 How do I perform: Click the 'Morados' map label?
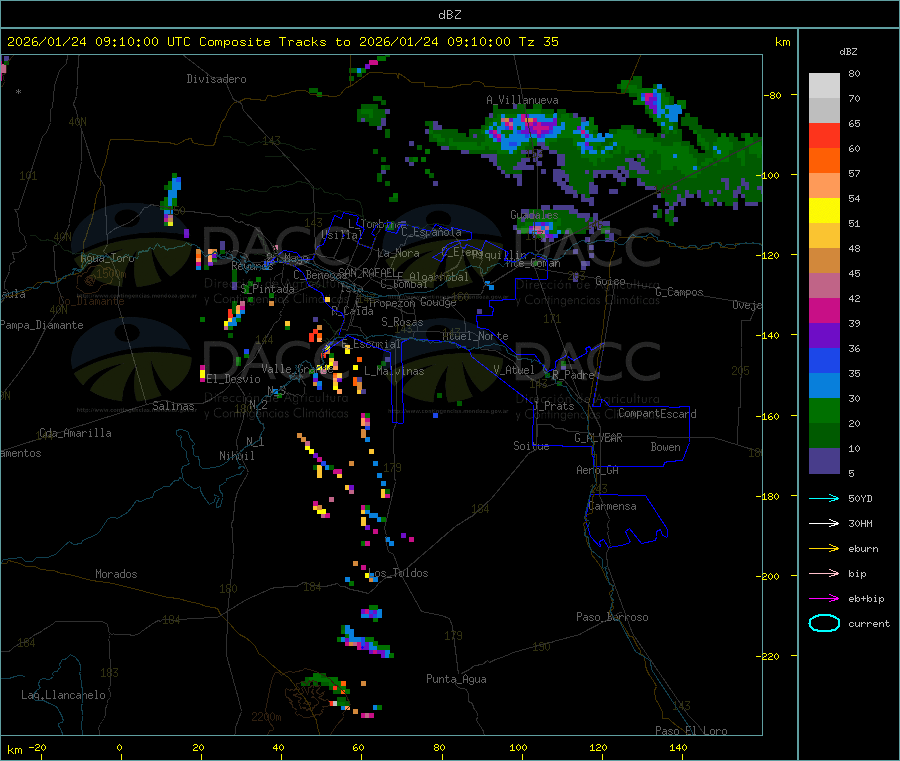[x=116, y=574]
